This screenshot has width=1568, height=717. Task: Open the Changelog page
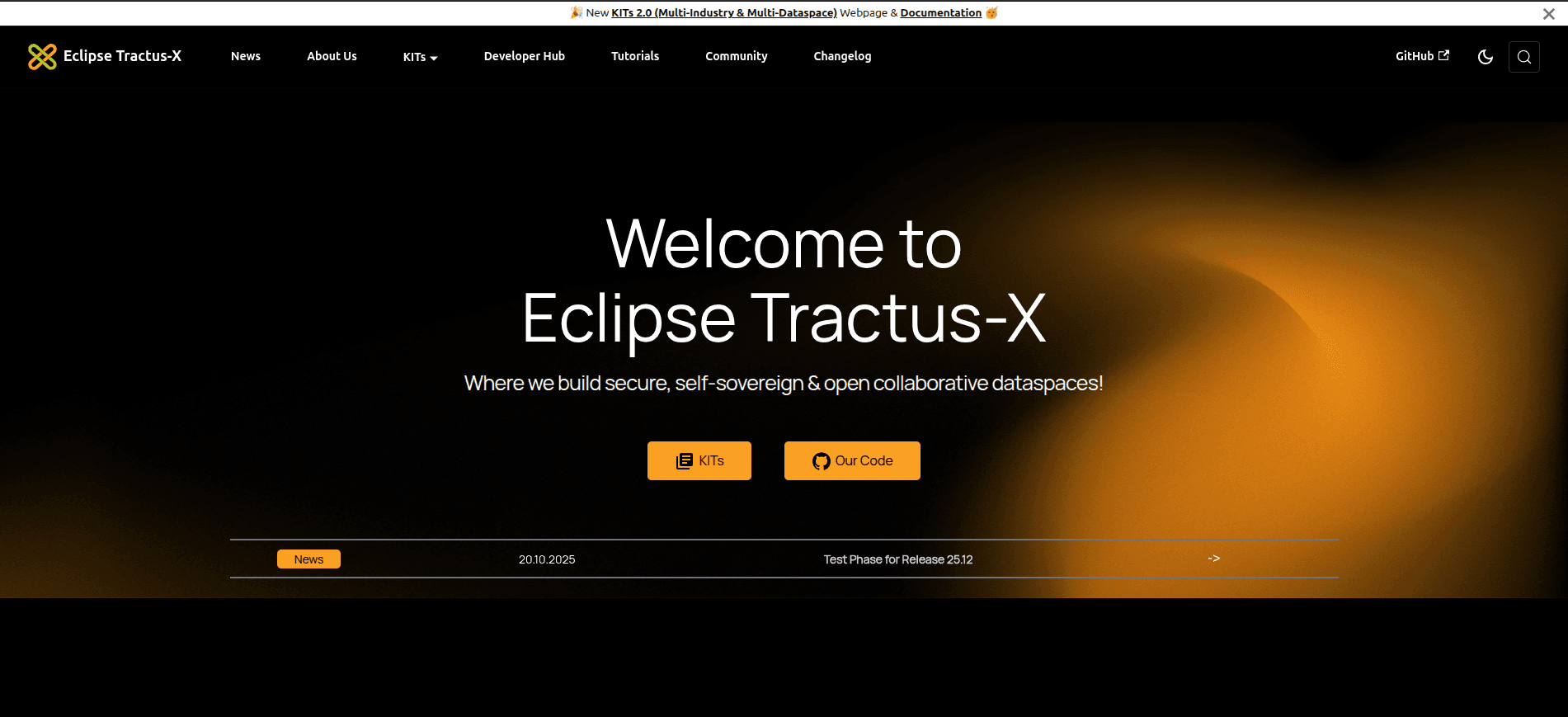click(842, 56)
